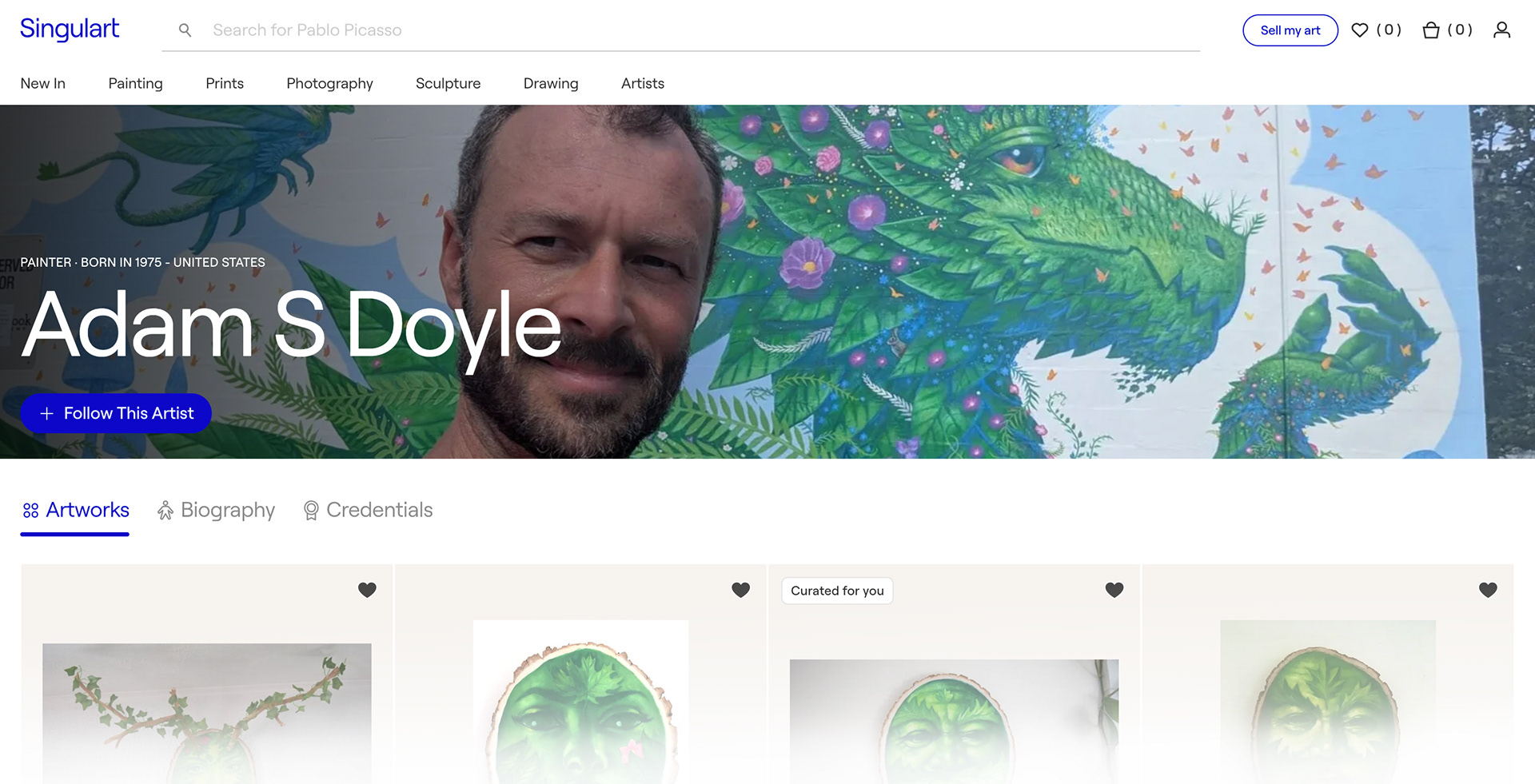Favorite the second artwork with the heart toggle
1535x784 pixels.
pos(741,590)
